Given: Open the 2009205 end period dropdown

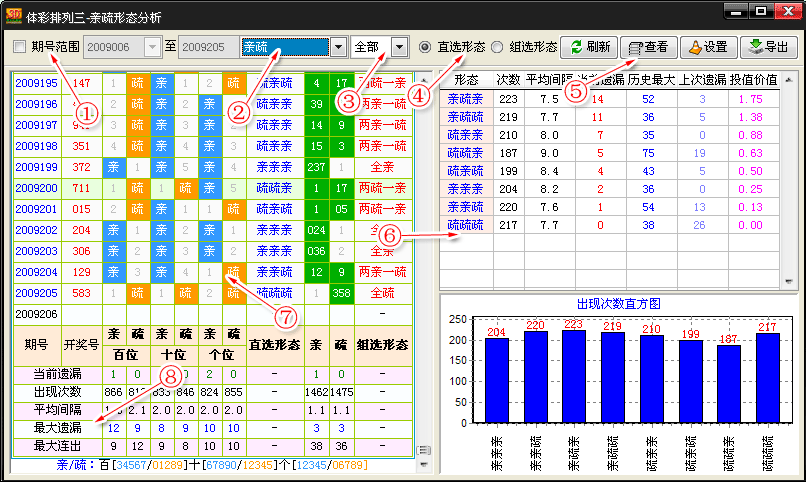Looking at the screenshot, I should pos(231,47).
